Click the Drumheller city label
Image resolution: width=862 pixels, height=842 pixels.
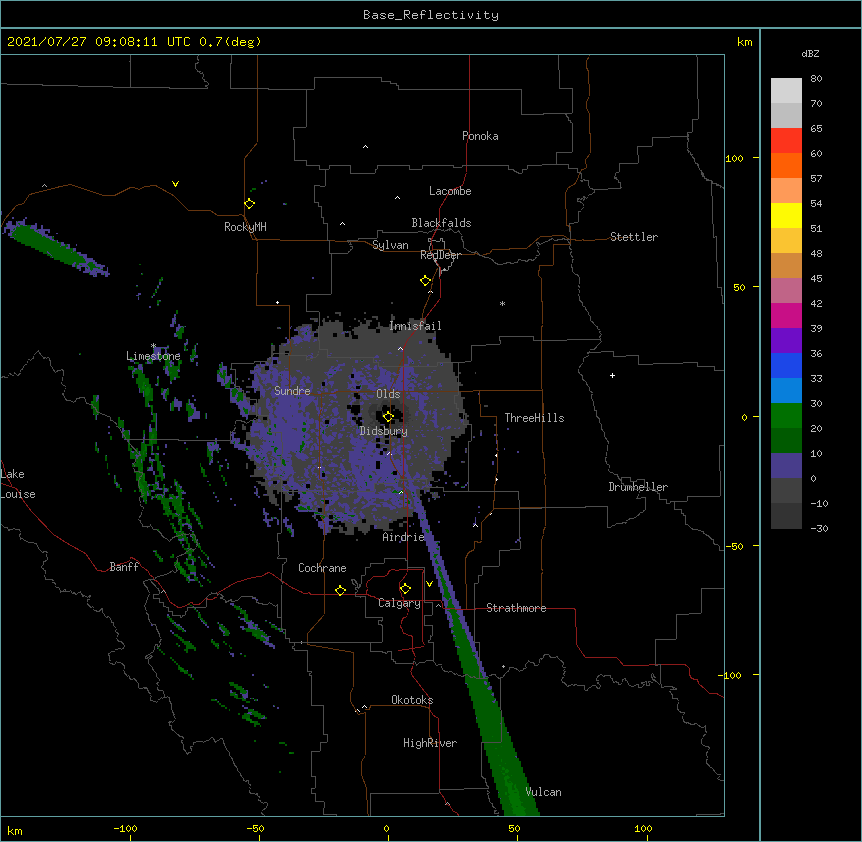(x=638, y=487)
